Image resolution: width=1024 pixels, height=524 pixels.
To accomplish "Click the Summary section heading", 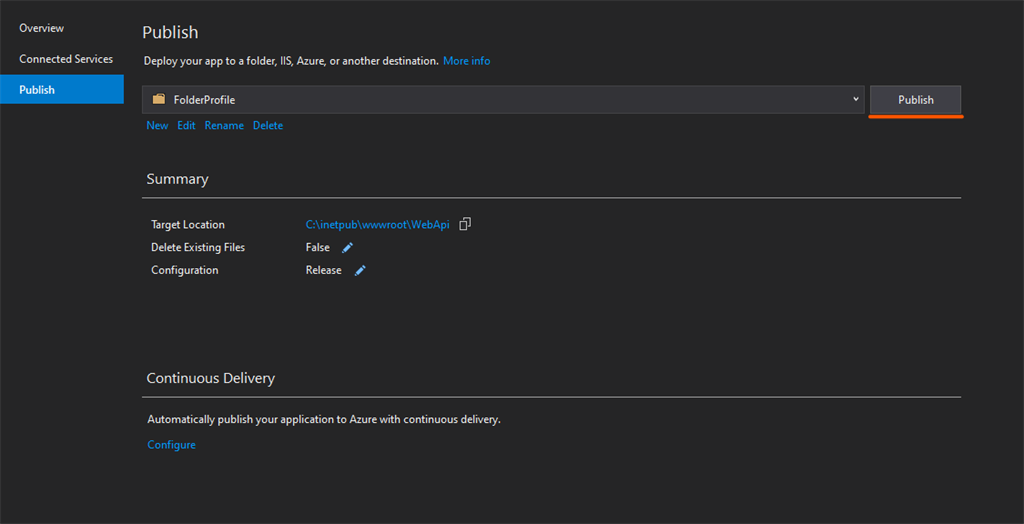I will [x=177, y=179].
